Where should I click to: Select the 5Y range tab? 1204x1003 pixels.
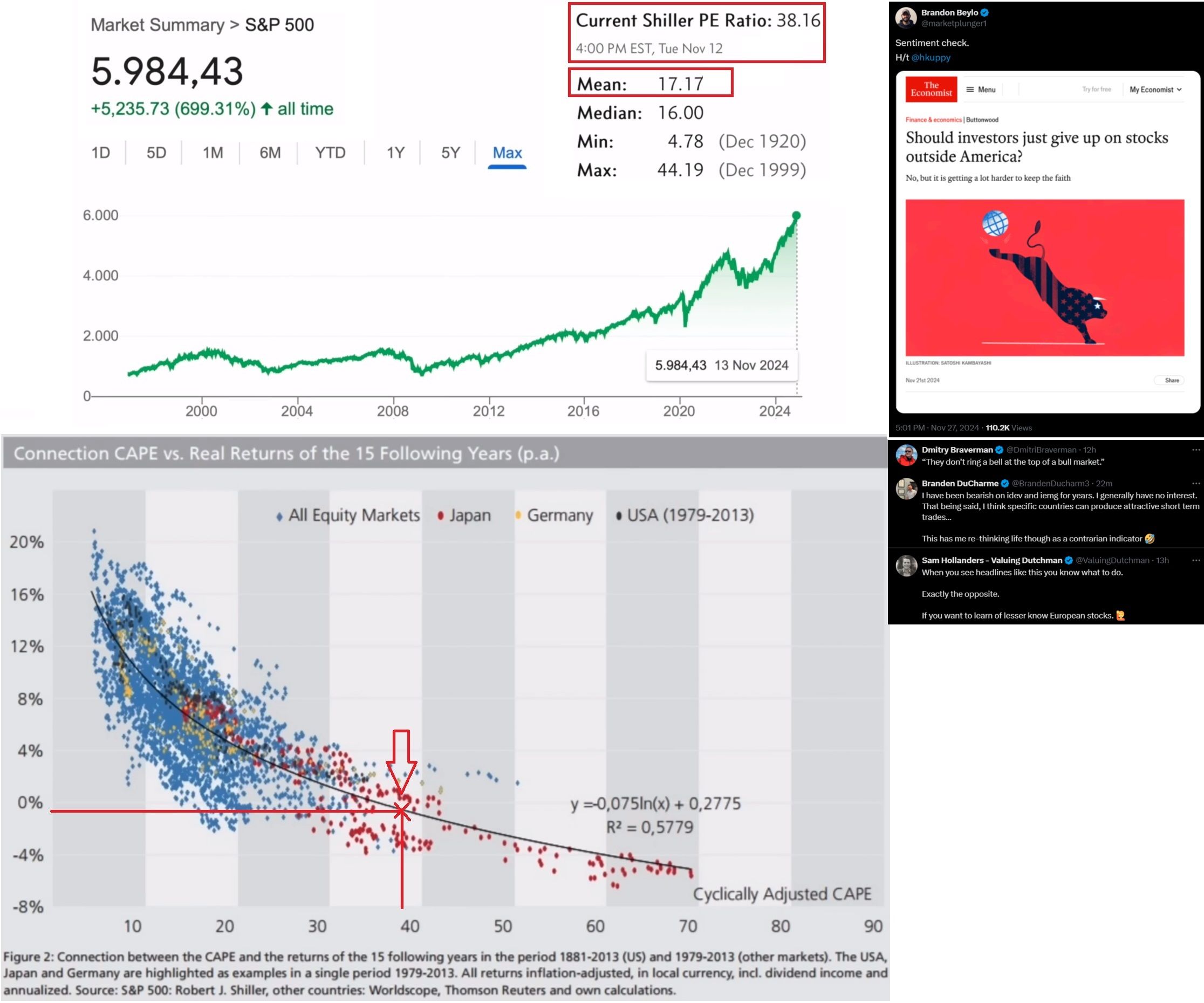[x=450, y=153]
